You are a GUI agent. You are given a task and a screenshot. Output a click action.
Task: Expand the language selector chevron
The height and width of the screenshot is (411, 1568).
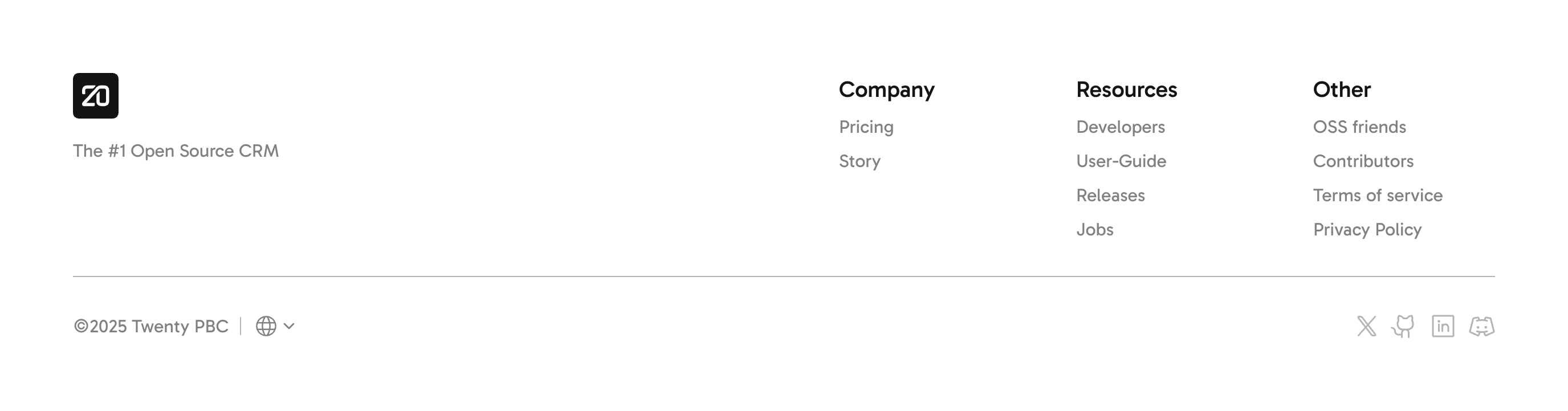click(x=289, y=327)
